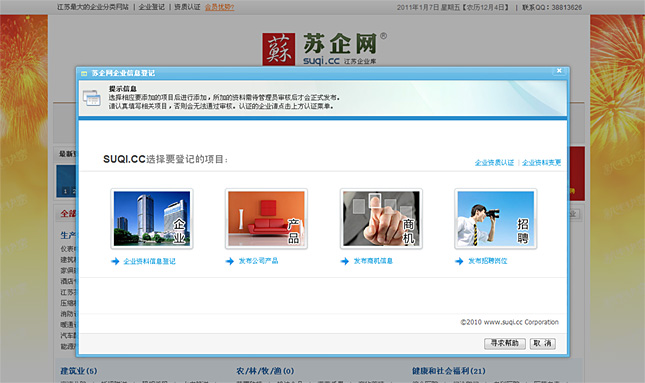Screen dimensions: 645x383
Task: Open the 企业 building image card
Action: 152,219
